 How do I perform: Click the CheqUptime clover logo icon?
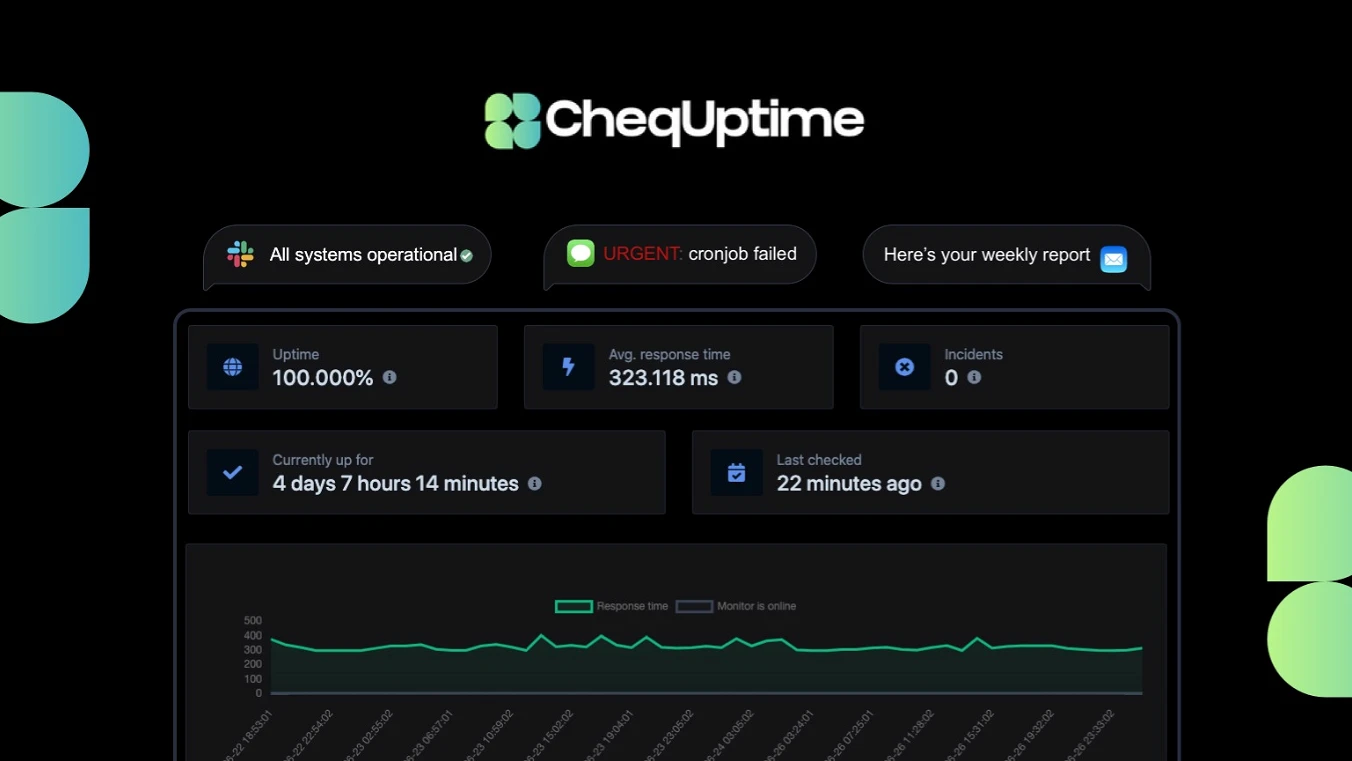coord(513,121)
